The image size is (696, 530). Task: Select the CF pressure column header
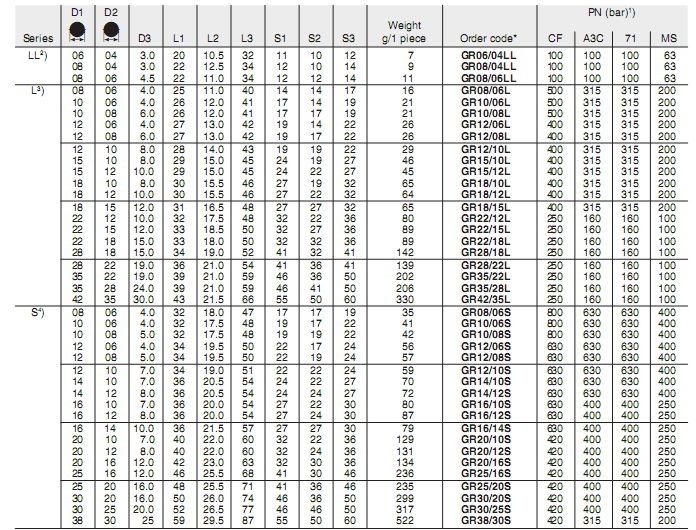[x=554, y=38]
